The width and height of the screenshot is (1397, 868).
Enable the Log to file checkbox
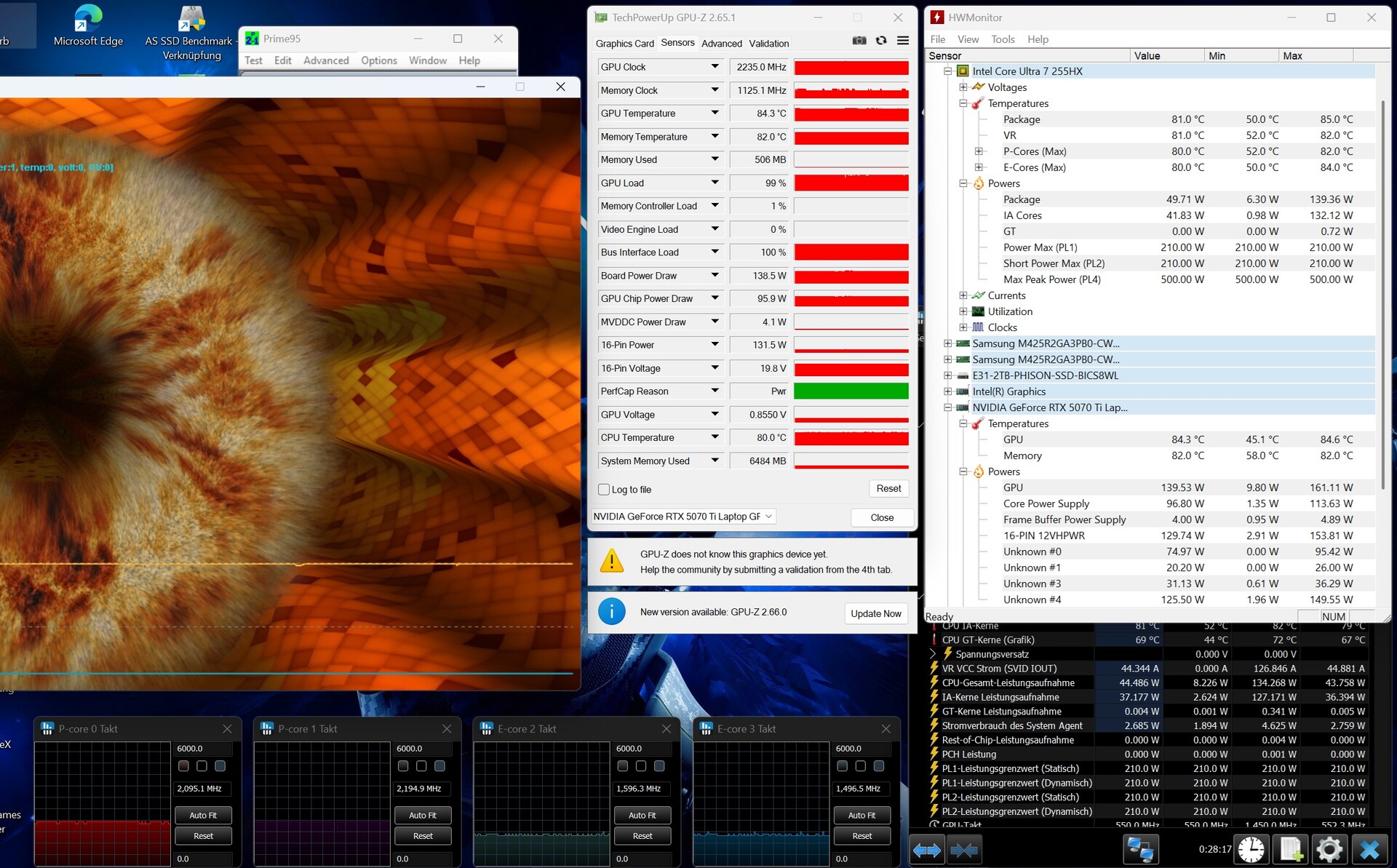604,490
